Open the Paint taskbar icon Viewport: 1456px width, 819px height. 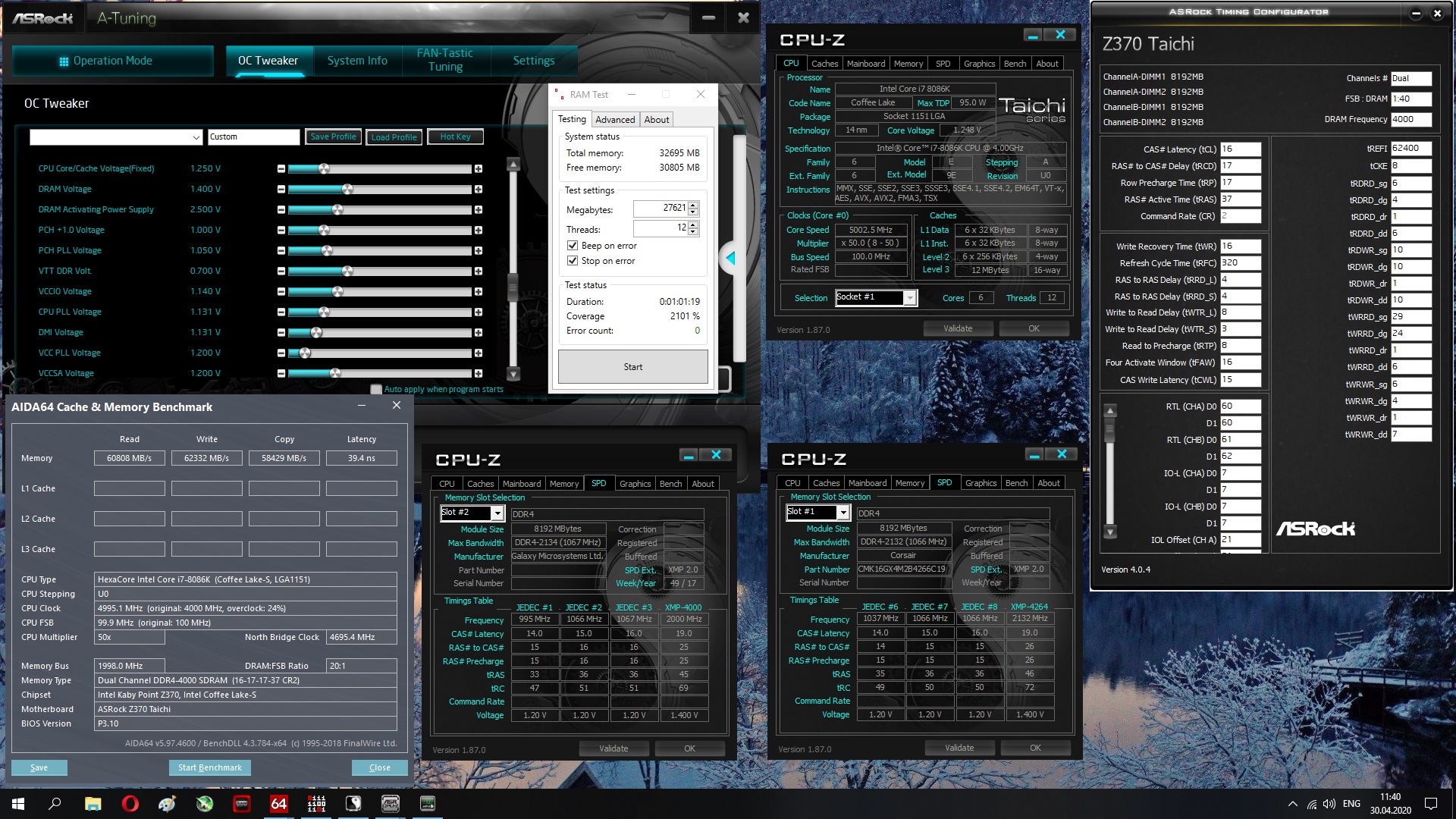point(167,804)
